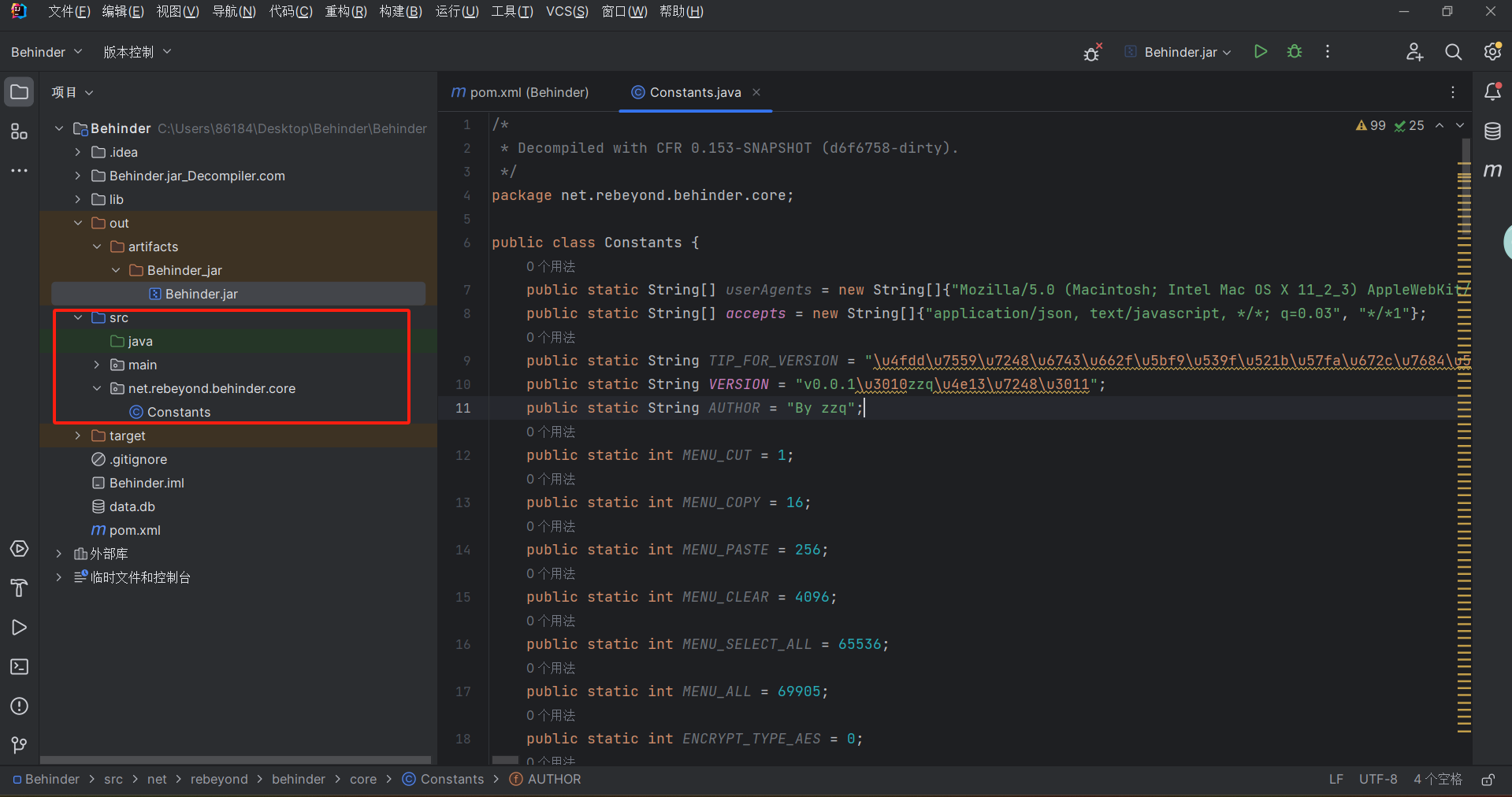
Task: Open the Code With Me user icon
Action: [x=1415, y=52]
